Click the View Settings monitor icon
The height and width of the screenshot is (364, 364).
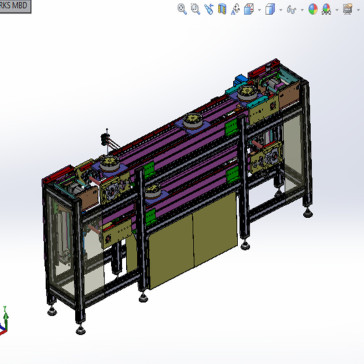tap(348, 9)
